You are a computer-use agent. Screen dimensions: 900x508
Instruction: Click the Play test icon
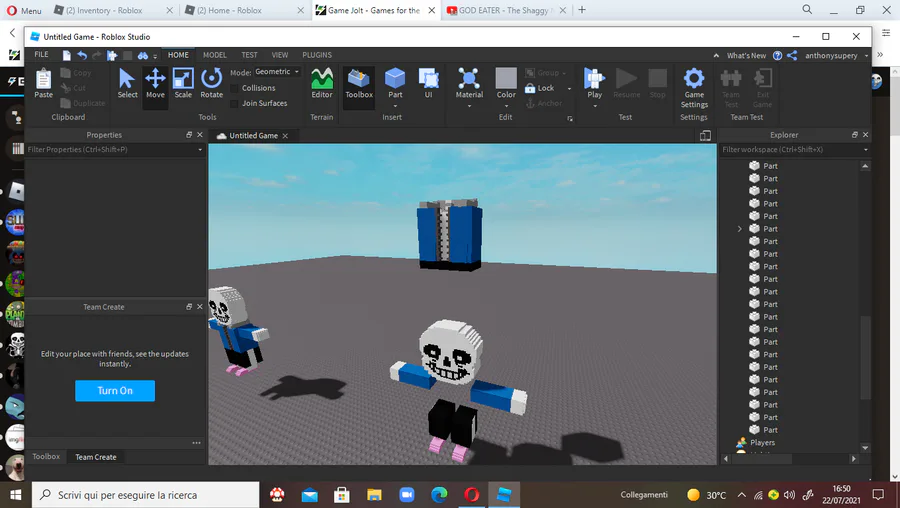pyautogui.click(x=595, y=79)
